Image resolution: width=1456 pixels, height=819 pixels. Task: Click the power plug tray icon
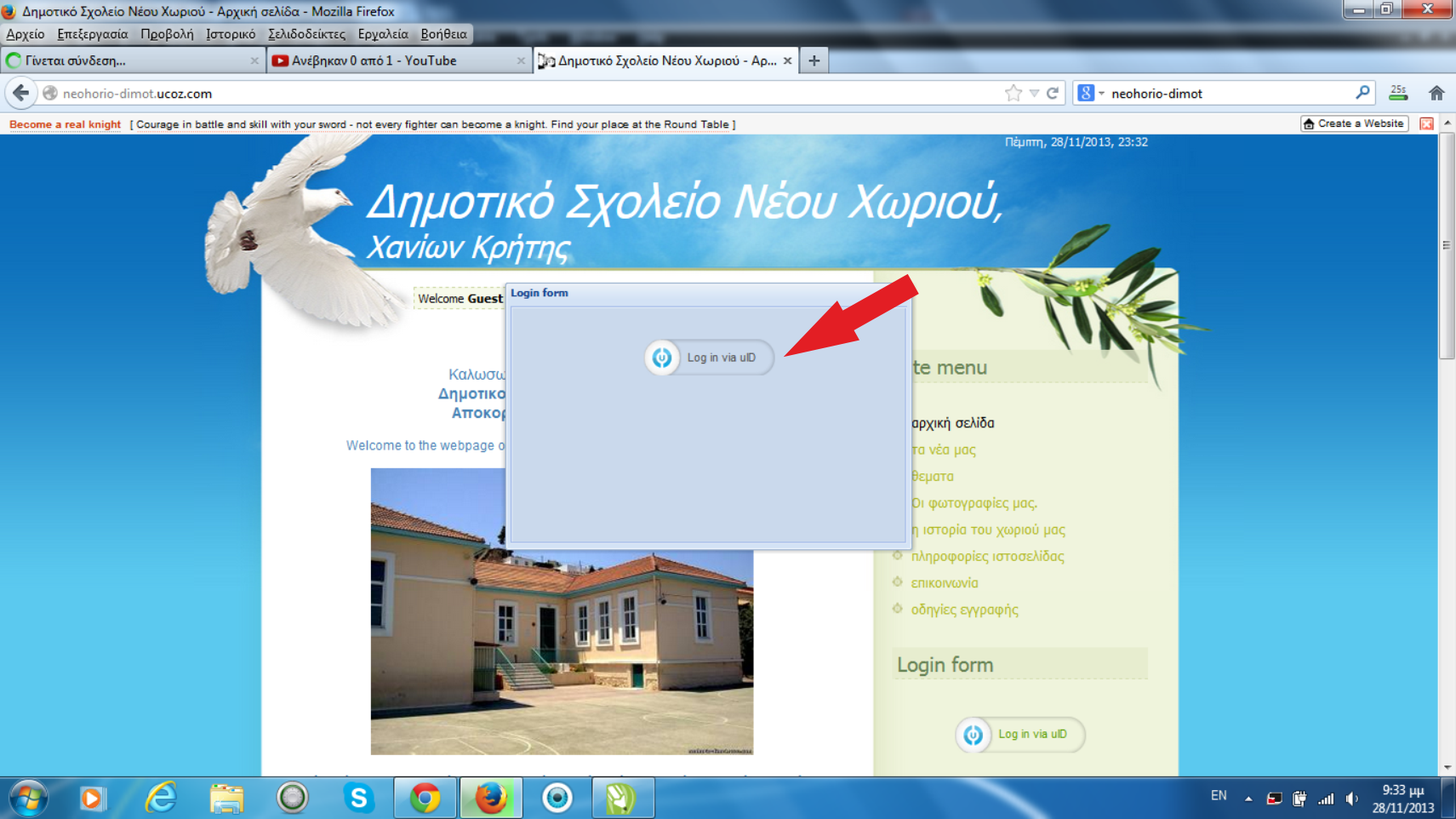[x=1299, y=799]
